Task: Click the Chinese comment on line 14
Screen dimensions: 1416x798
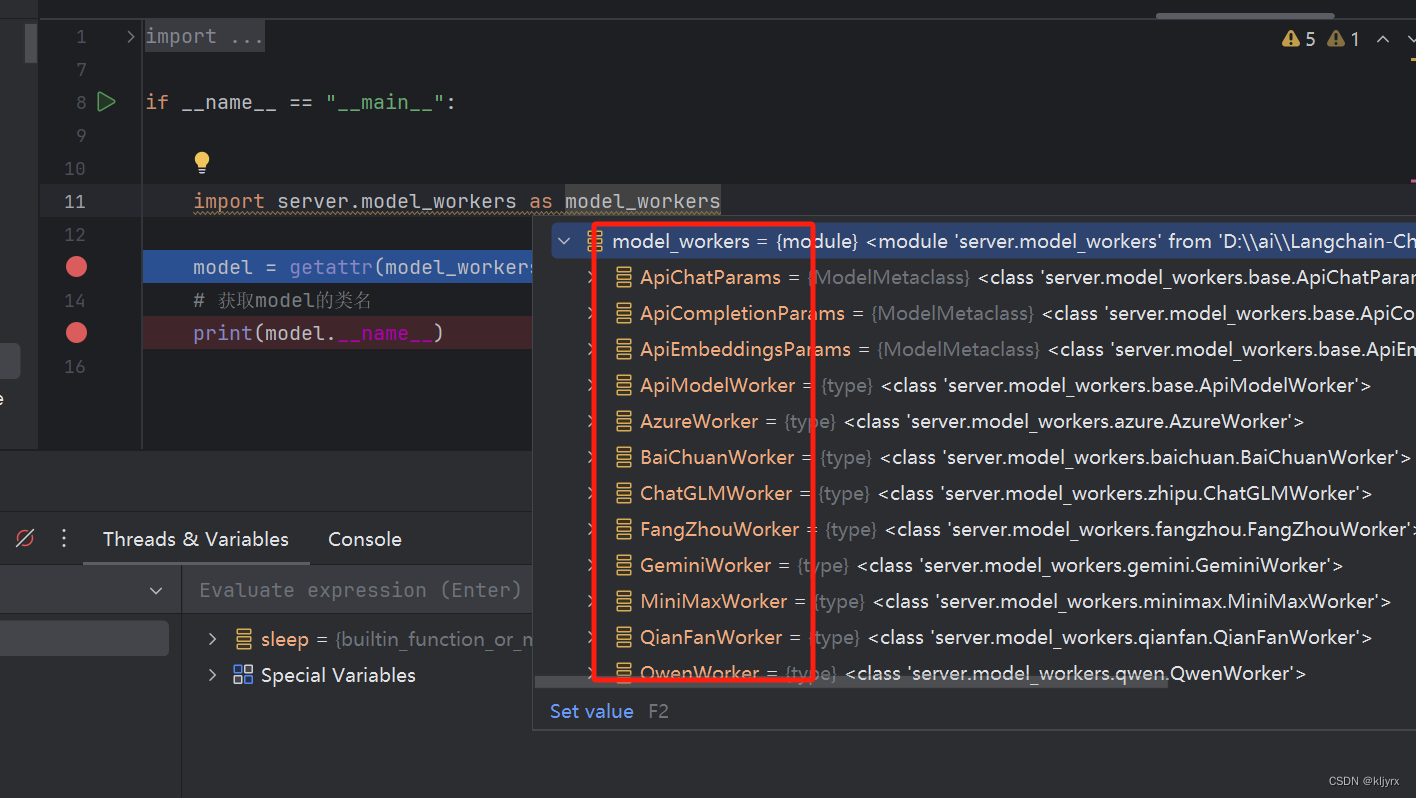Action: pyautogui.click(x=282, y=300)
